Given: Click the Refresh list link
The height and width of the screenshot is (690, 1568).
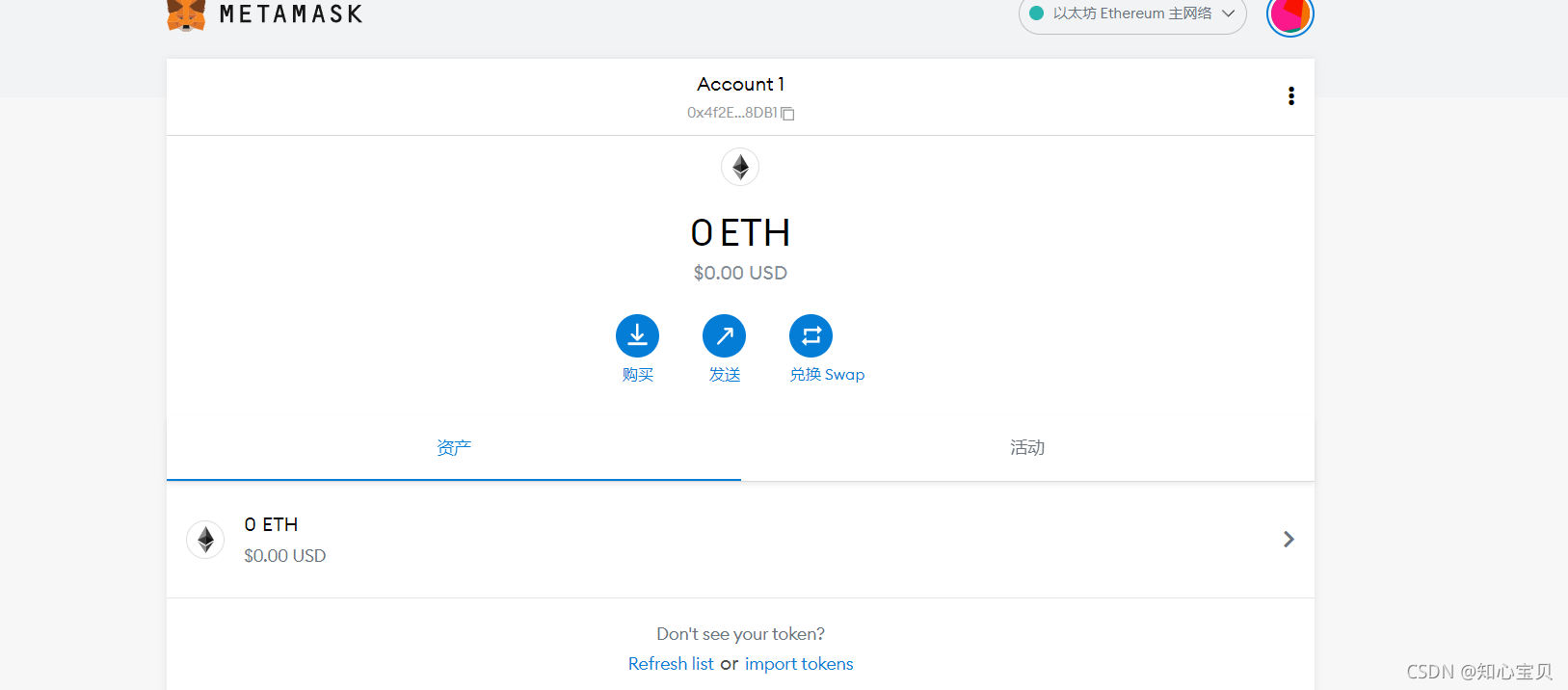Looking at the screenshot, I should [x=671, y=664].
